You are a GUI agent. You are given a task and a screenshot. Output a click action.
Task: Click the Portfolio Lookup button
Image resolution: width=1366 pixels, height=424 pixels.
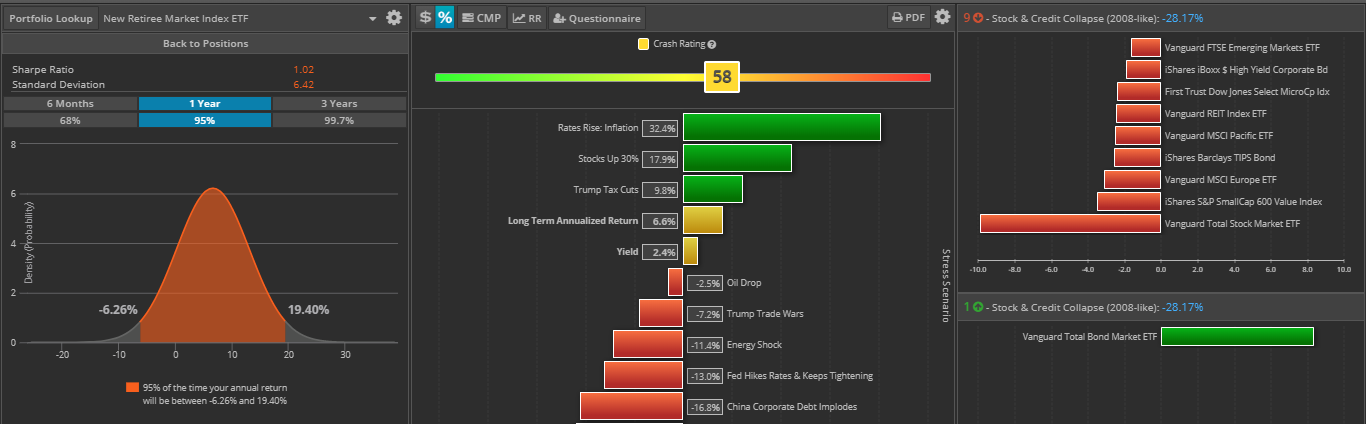51,18
